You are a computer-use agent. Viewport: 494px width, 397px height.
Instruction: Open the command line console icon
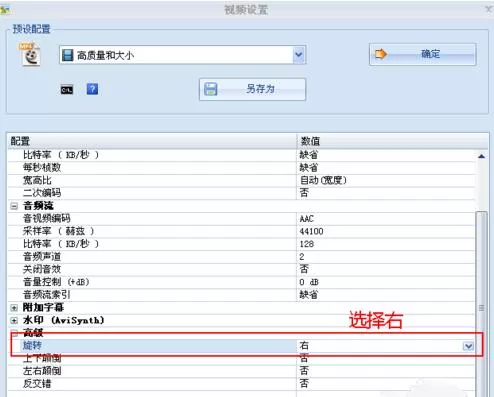(x=67, y=90)
